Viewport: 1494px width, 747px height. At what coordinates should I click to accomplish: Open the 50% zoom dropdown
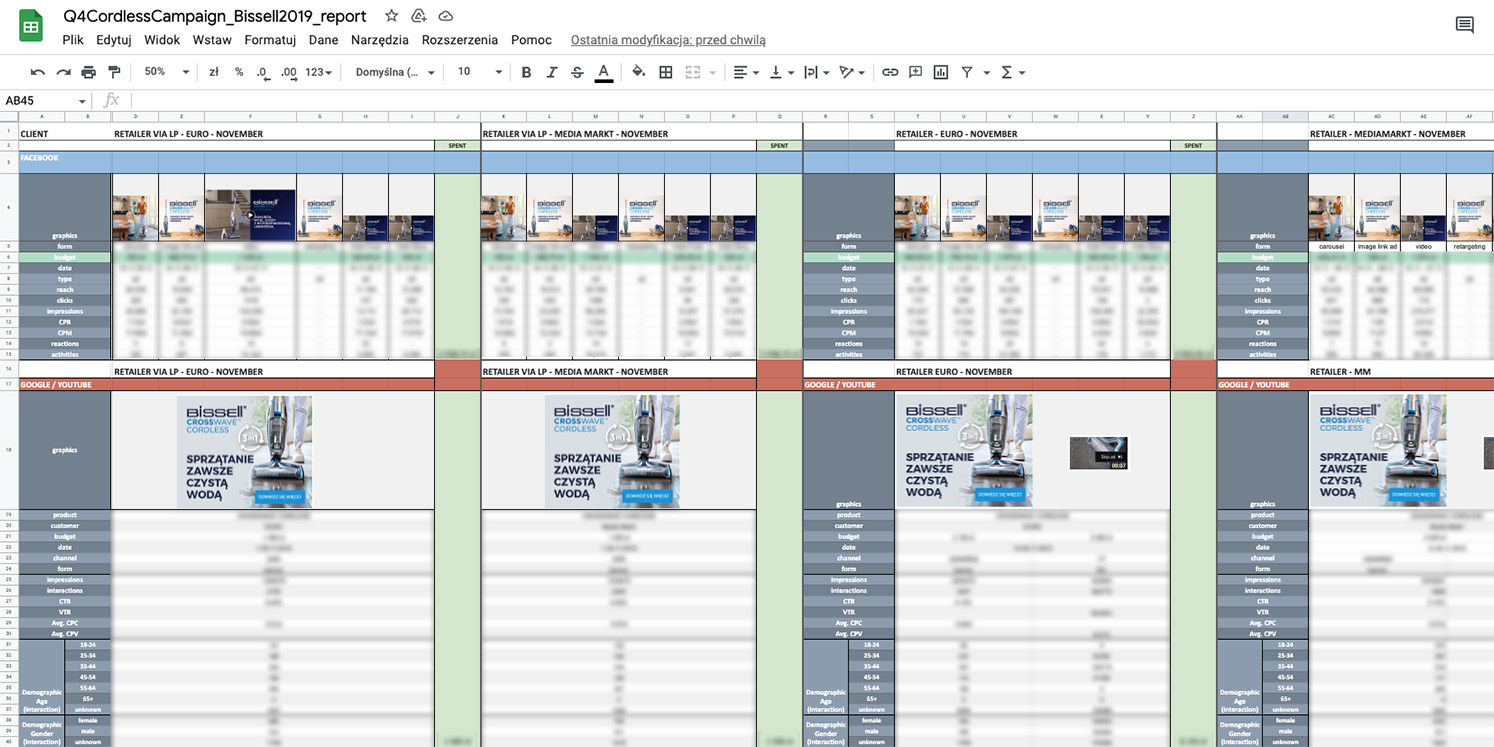pyautogui.click(x=166, y=72)
